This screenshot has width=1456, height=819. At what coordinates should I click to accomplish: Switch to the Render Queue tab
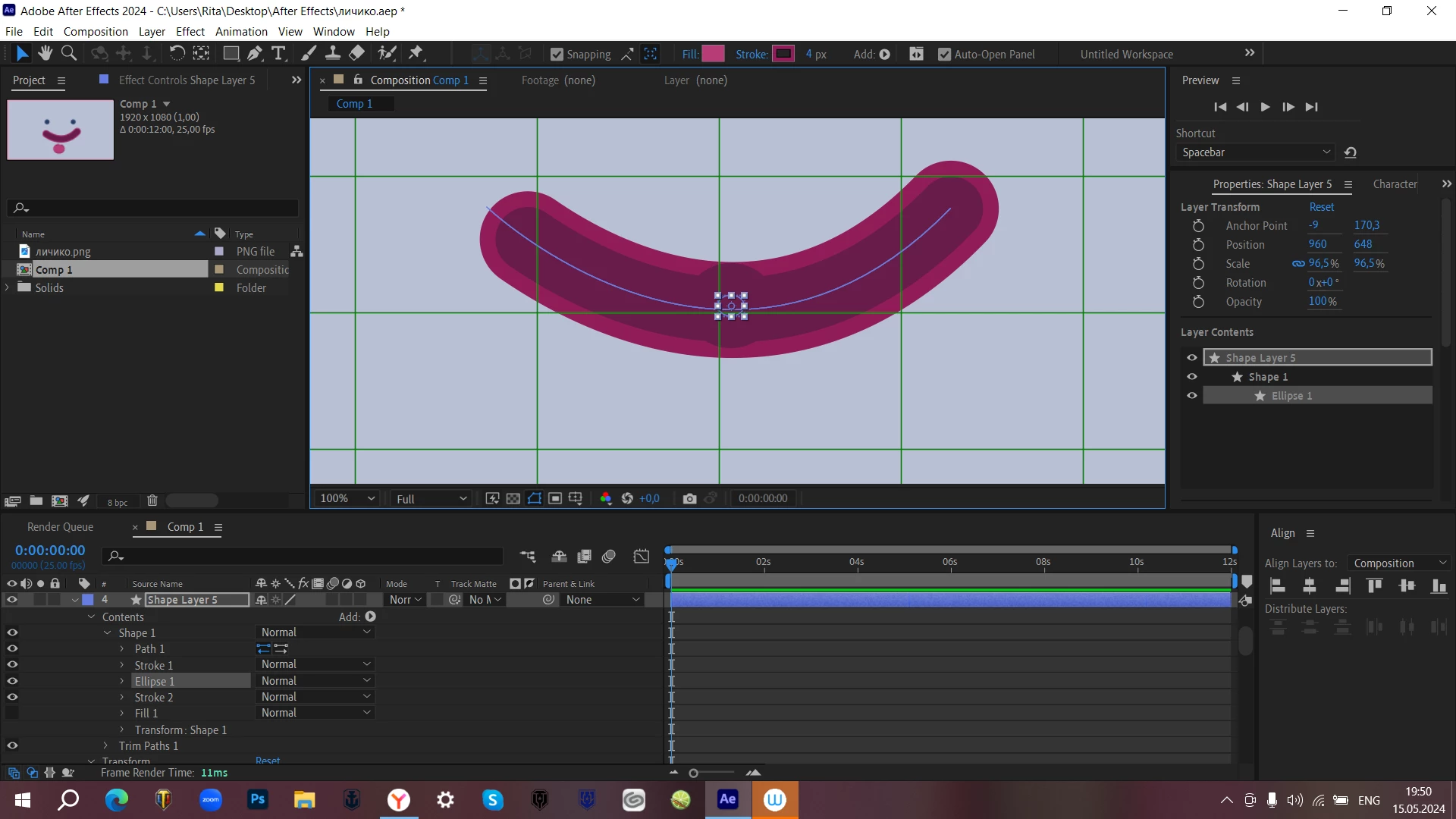tap(61, 527)
